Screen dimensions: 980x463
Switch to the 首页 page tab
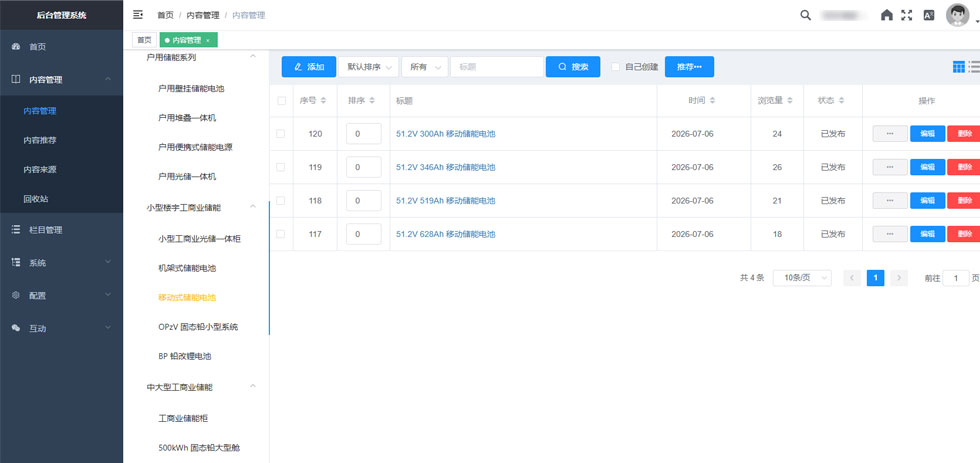pos(144,40)
